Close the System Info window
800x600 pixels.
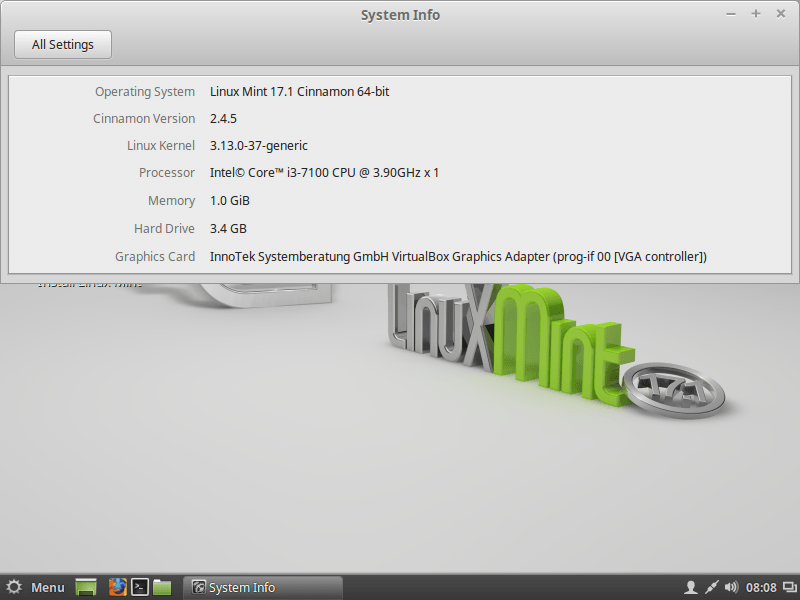click(781, 14)
